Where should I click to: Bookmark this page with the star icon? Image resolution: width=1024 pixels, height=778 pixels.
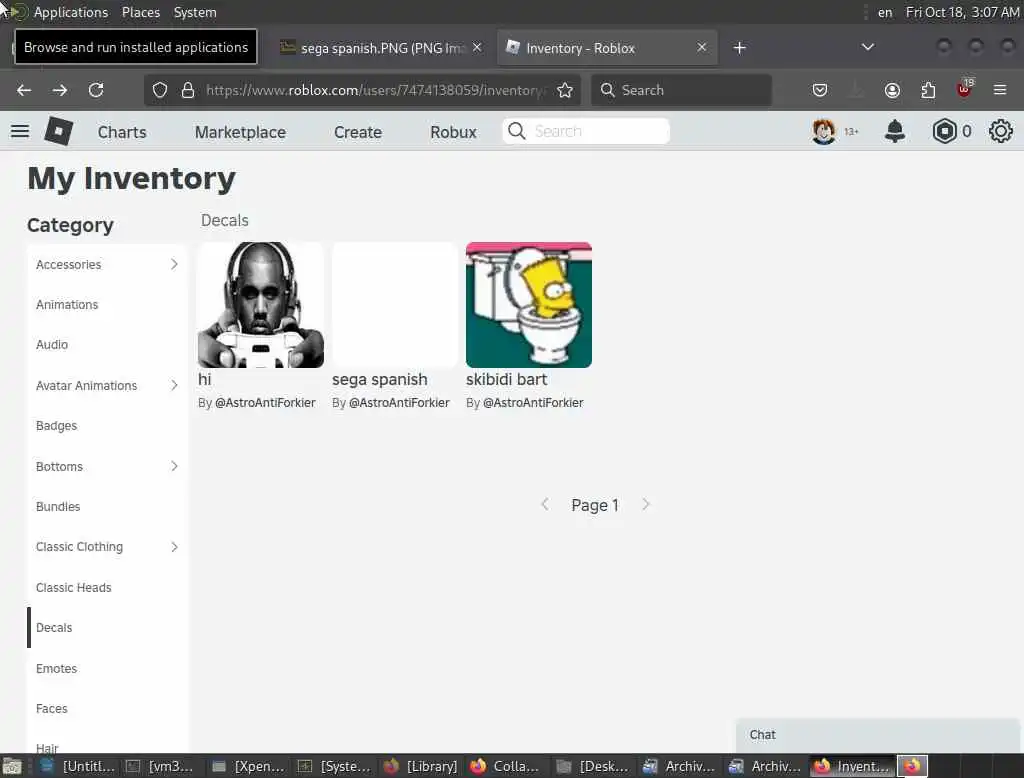pyautogui.click(x=565, y=90)
